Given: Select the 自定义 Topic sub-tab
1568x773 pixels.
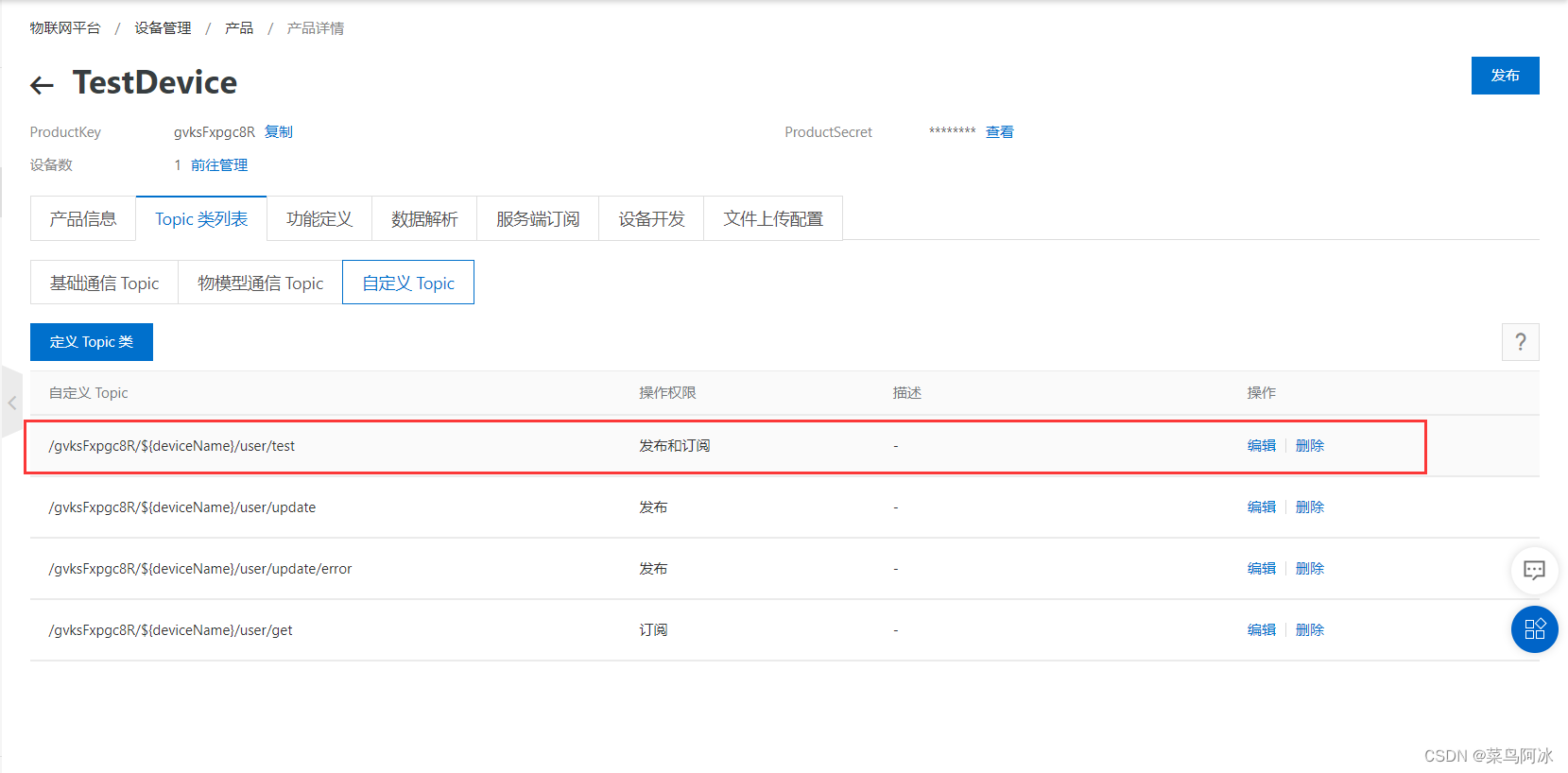Looking at the screenshot, I should (408, 283).
